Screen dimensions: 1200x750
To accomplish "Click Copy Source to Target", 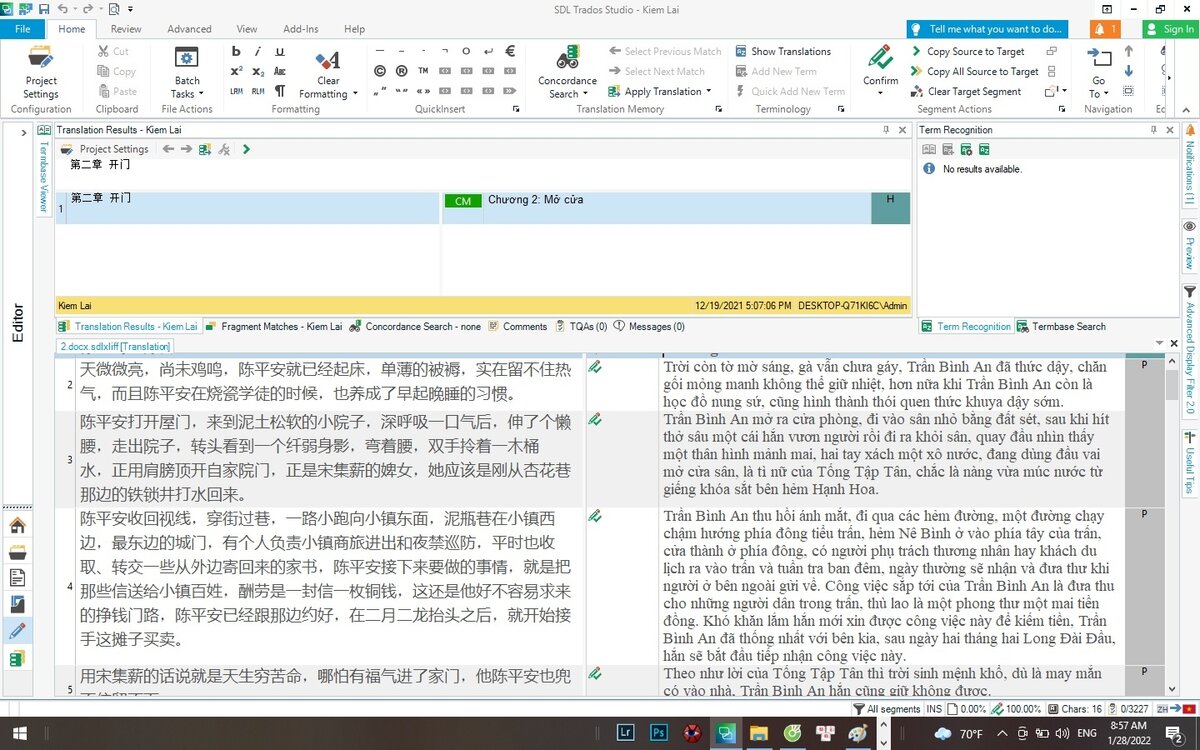I will 967,51.
